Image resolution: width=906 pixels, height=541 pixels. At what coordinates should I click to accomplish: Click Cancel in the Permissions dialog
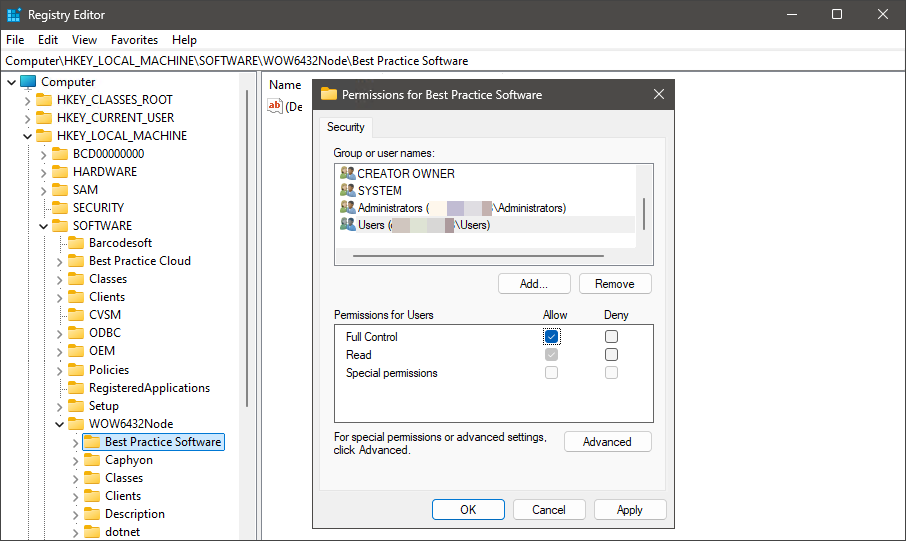549,510
